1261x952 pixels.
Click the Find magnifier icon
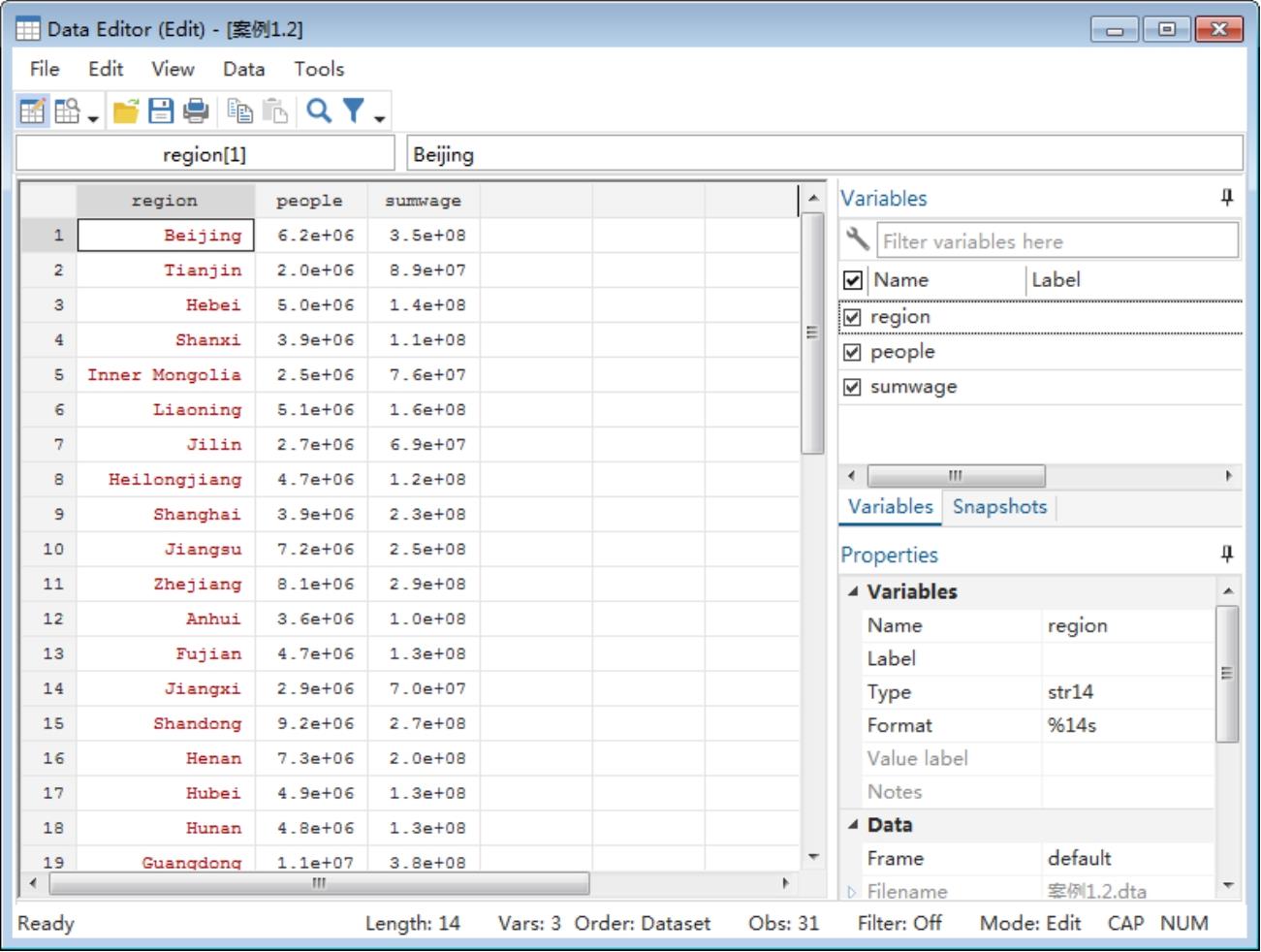coord(318,111)
